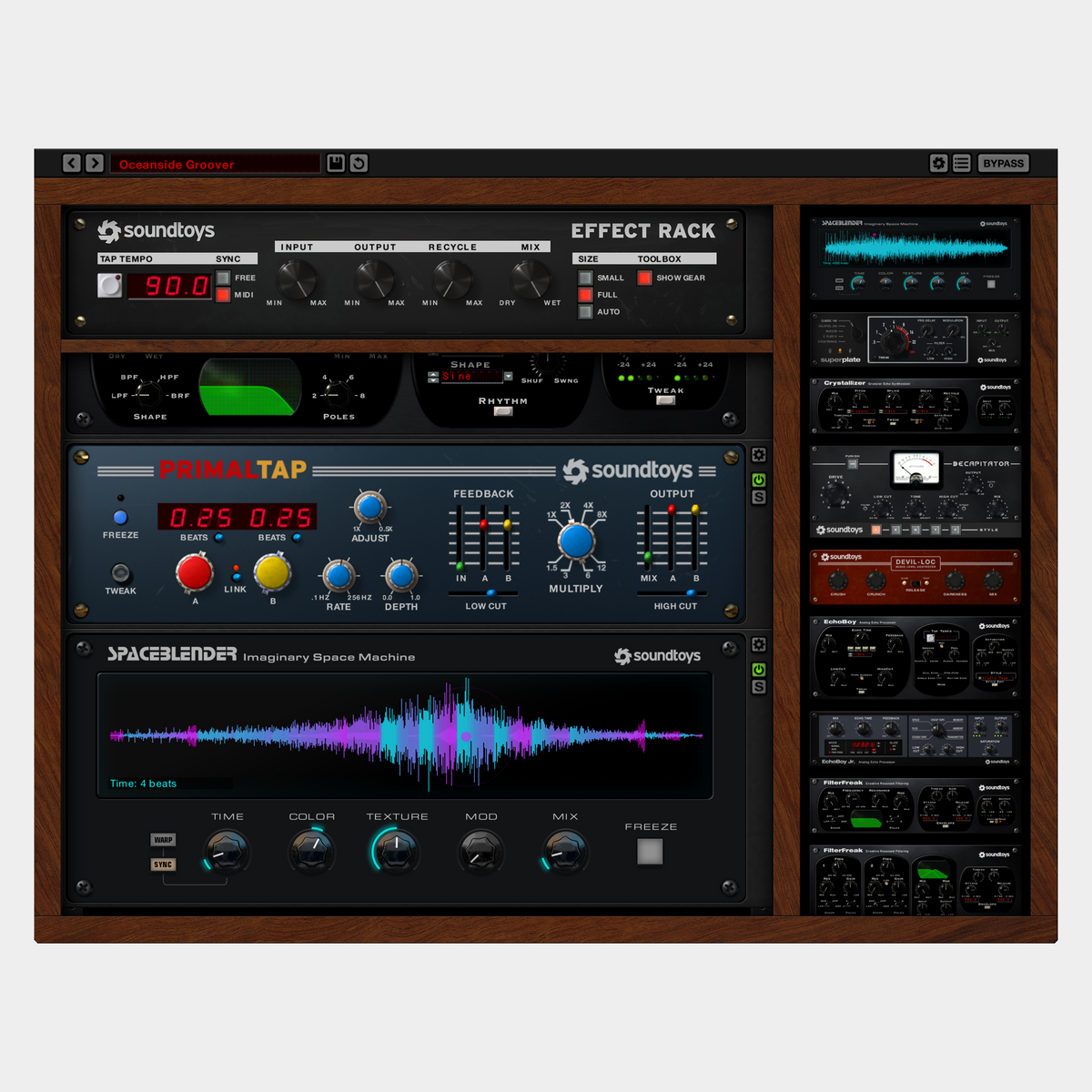Image resolution: width=1092 pixels, height=1092 pixels.
Task: Click the SpaceBlender Time knob
Action: [227, 852]
